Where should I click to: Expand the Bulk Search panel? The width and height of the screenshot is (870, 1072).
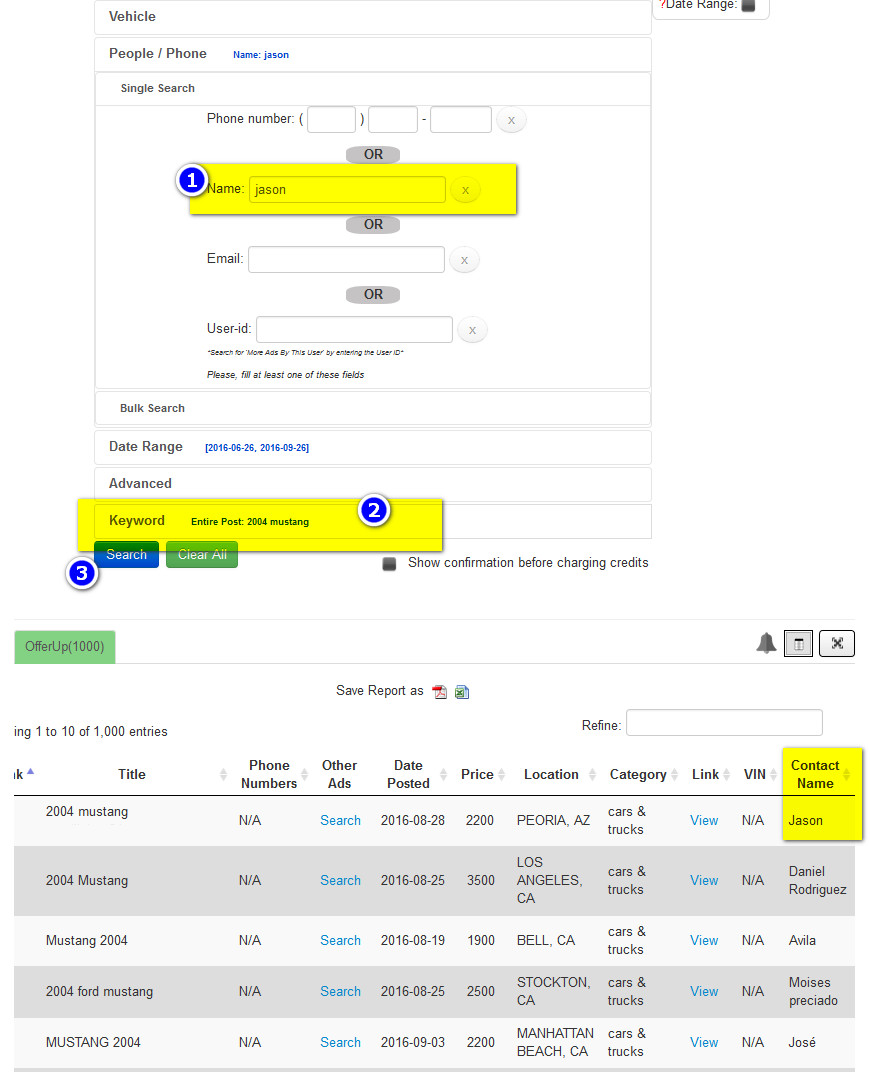point(372,408)
